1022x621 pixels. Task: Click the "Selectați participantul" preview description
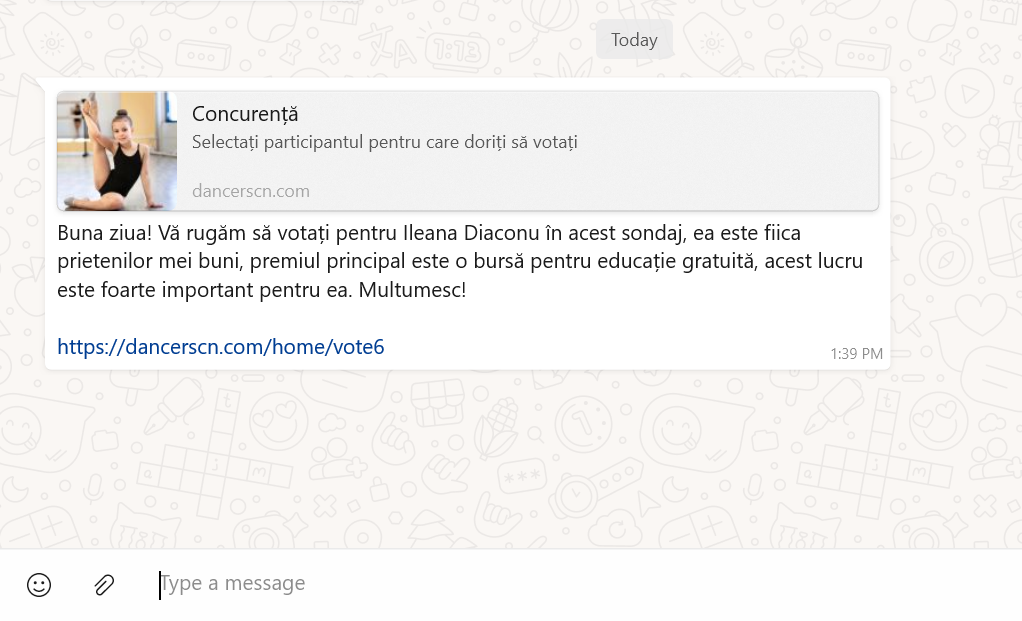coord(384,142)
